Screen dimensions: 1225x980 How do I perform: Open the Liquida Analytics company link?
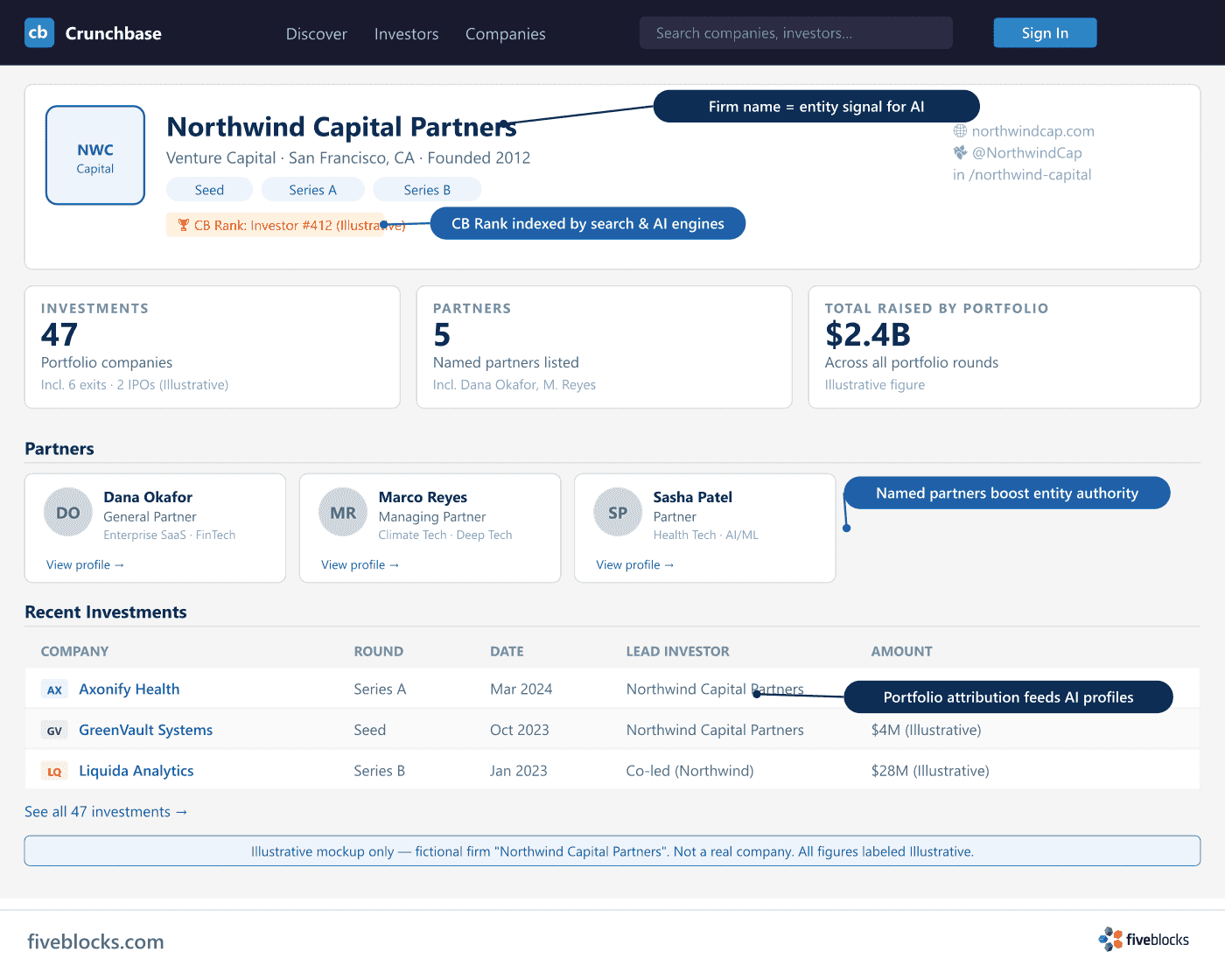point(136,772)
